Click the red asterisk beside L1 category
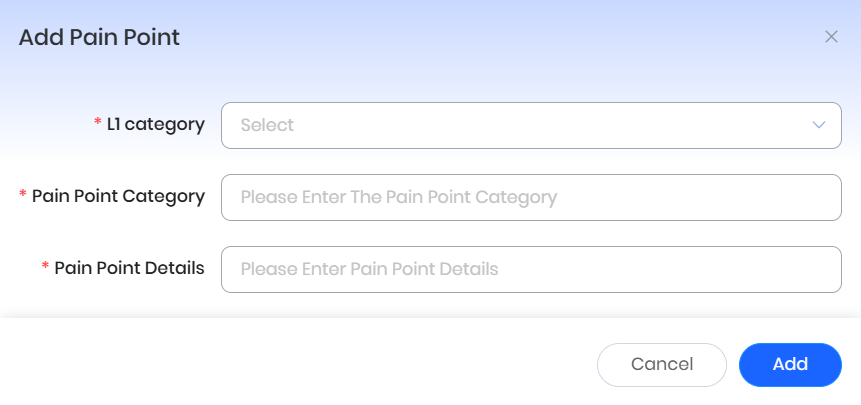 coord(98,123)
